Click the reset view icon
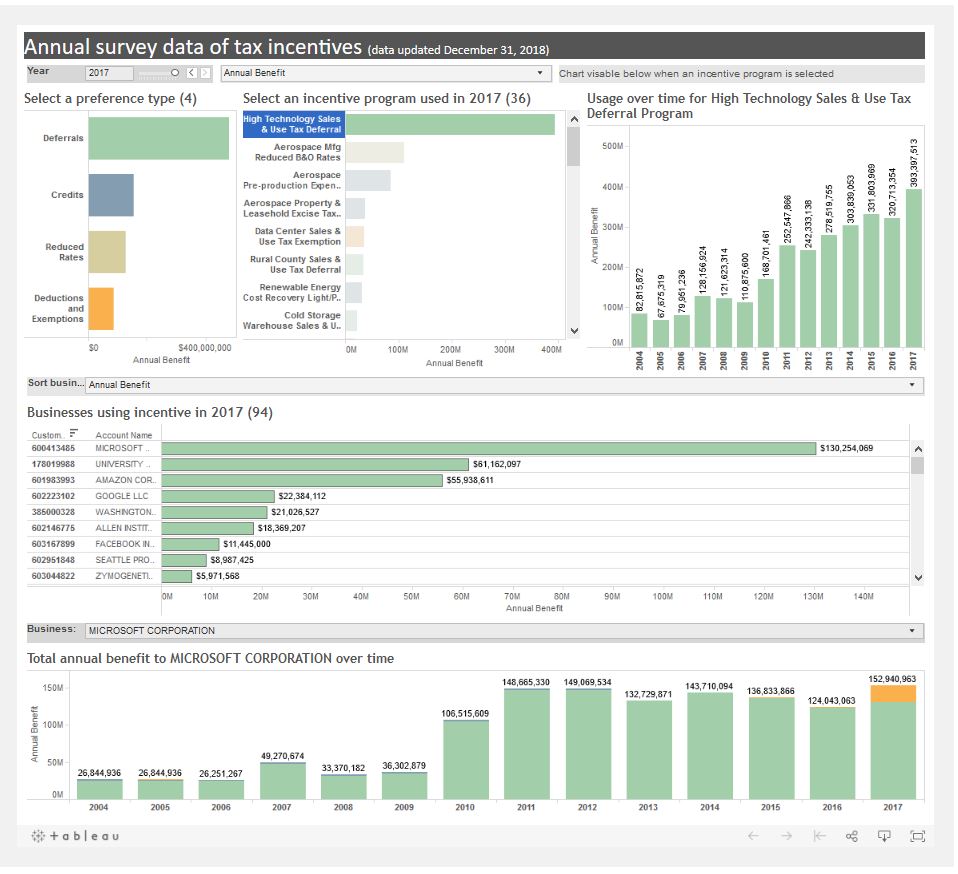The image size is (958, 874). click(819, 836)
